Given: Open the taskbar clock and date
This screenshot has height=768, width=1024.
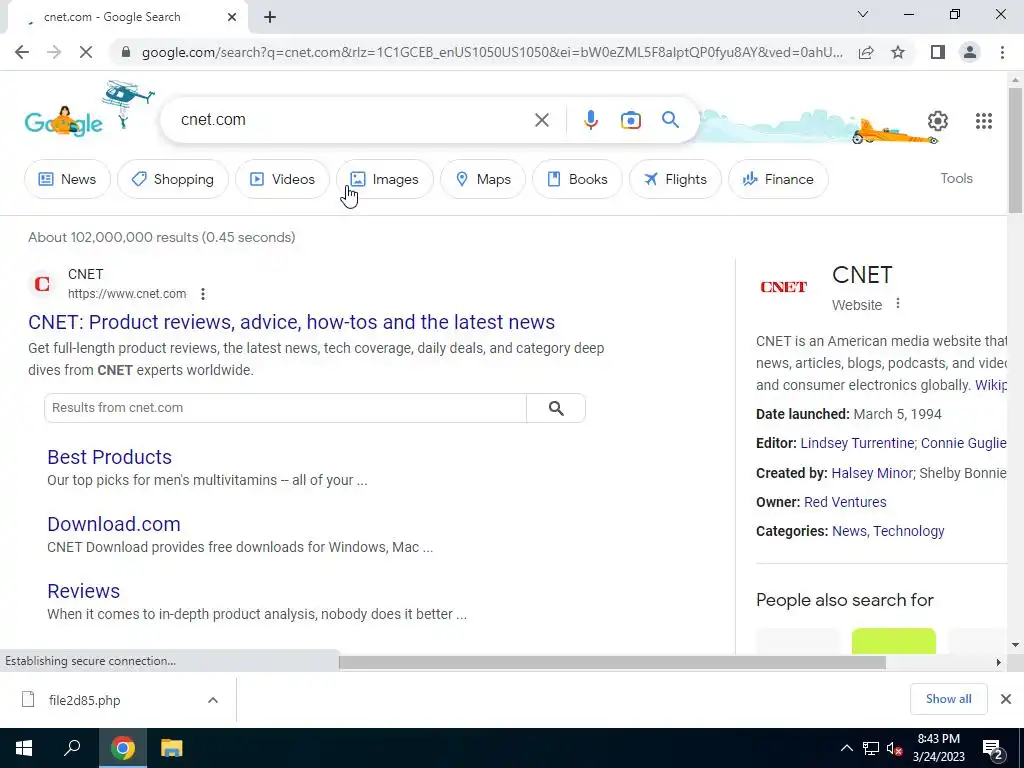Looking at the screenshot, I should pos(938,748).
